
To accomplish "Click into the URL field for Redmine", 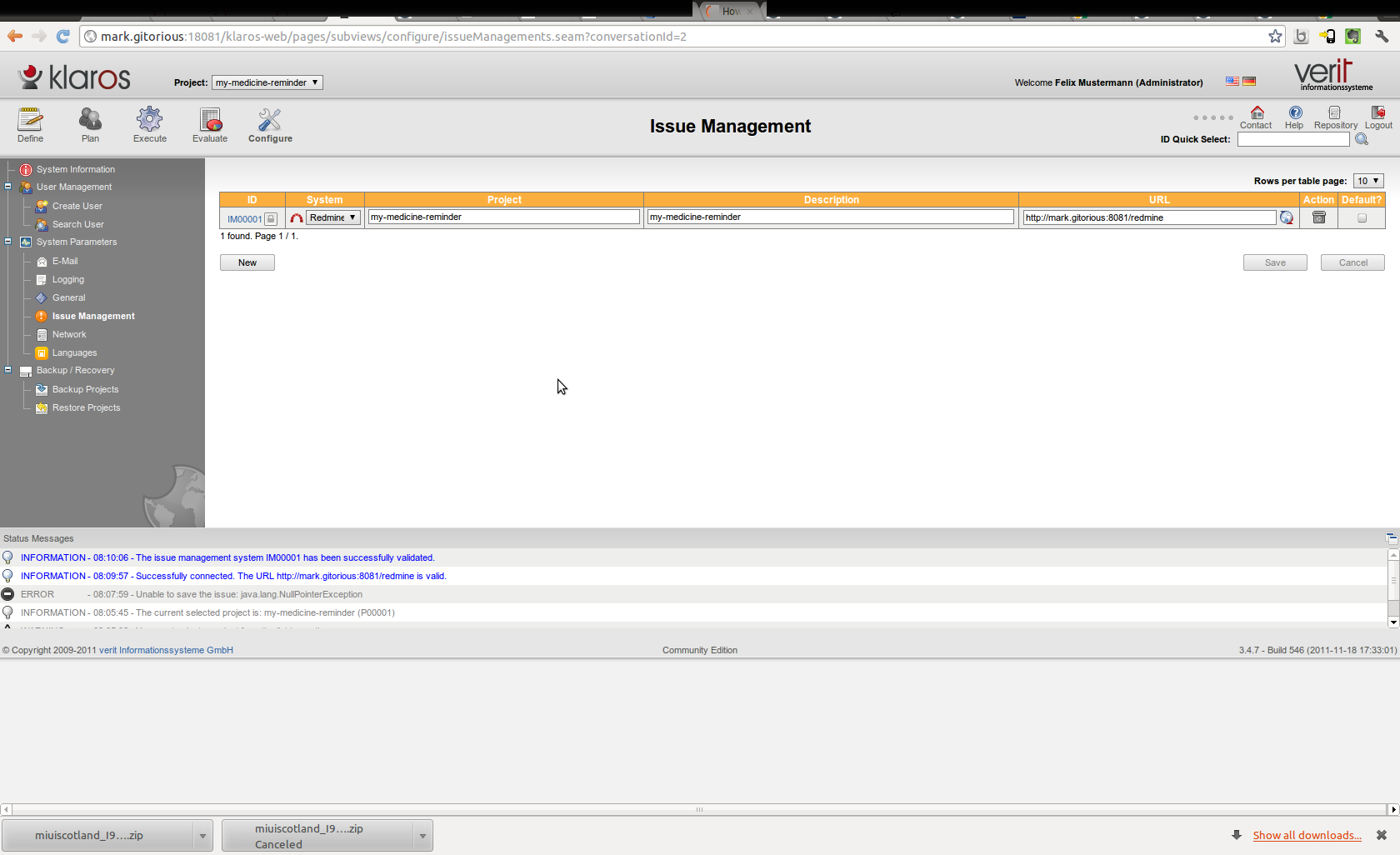I will click(x=1148, y=217).
